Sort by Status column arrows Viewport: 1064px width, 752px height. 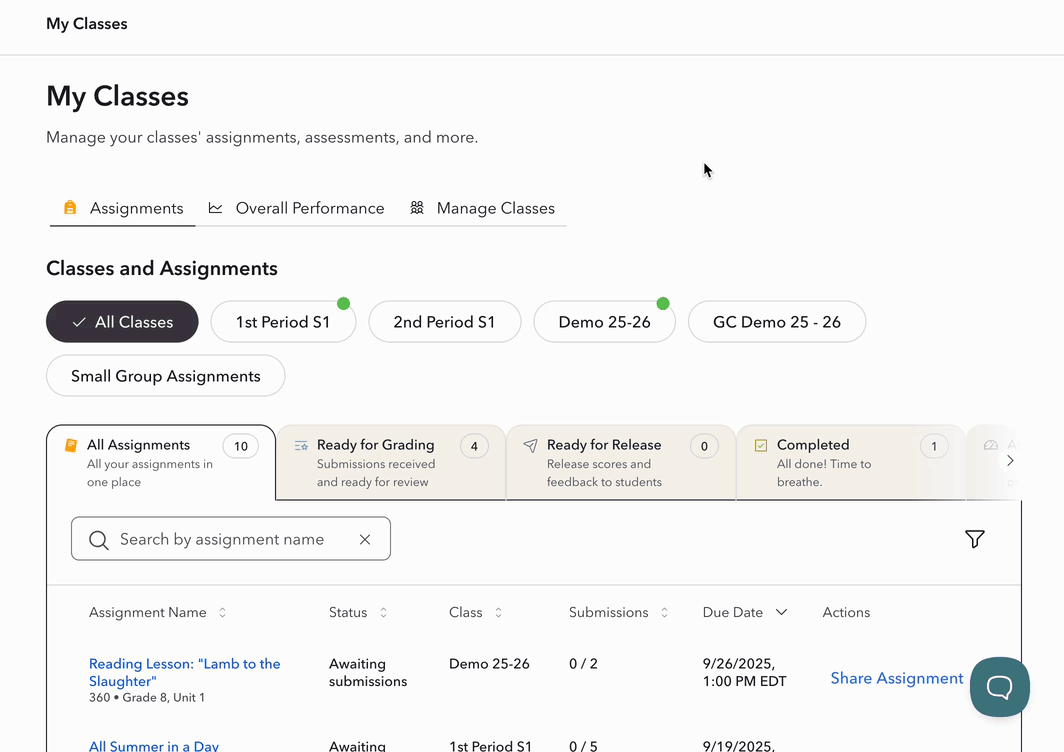pos(383,612)
